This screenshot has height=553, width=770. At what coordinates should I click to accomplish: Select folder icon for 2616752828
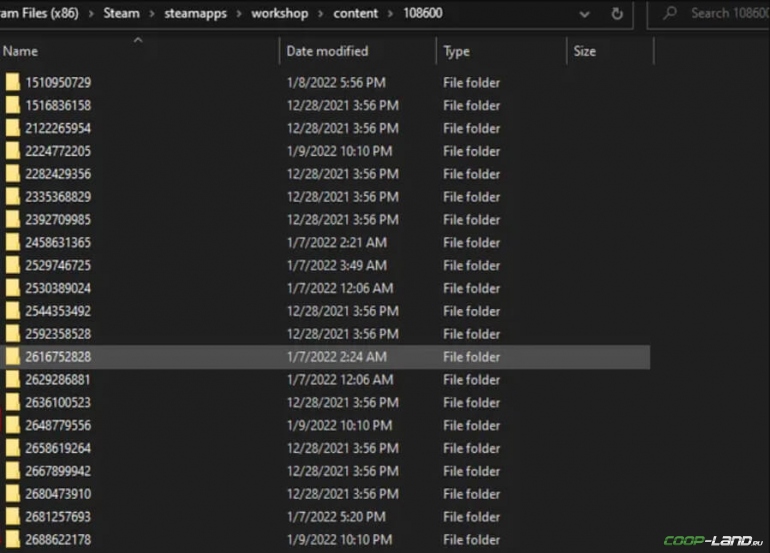click(x=13, y=357)
